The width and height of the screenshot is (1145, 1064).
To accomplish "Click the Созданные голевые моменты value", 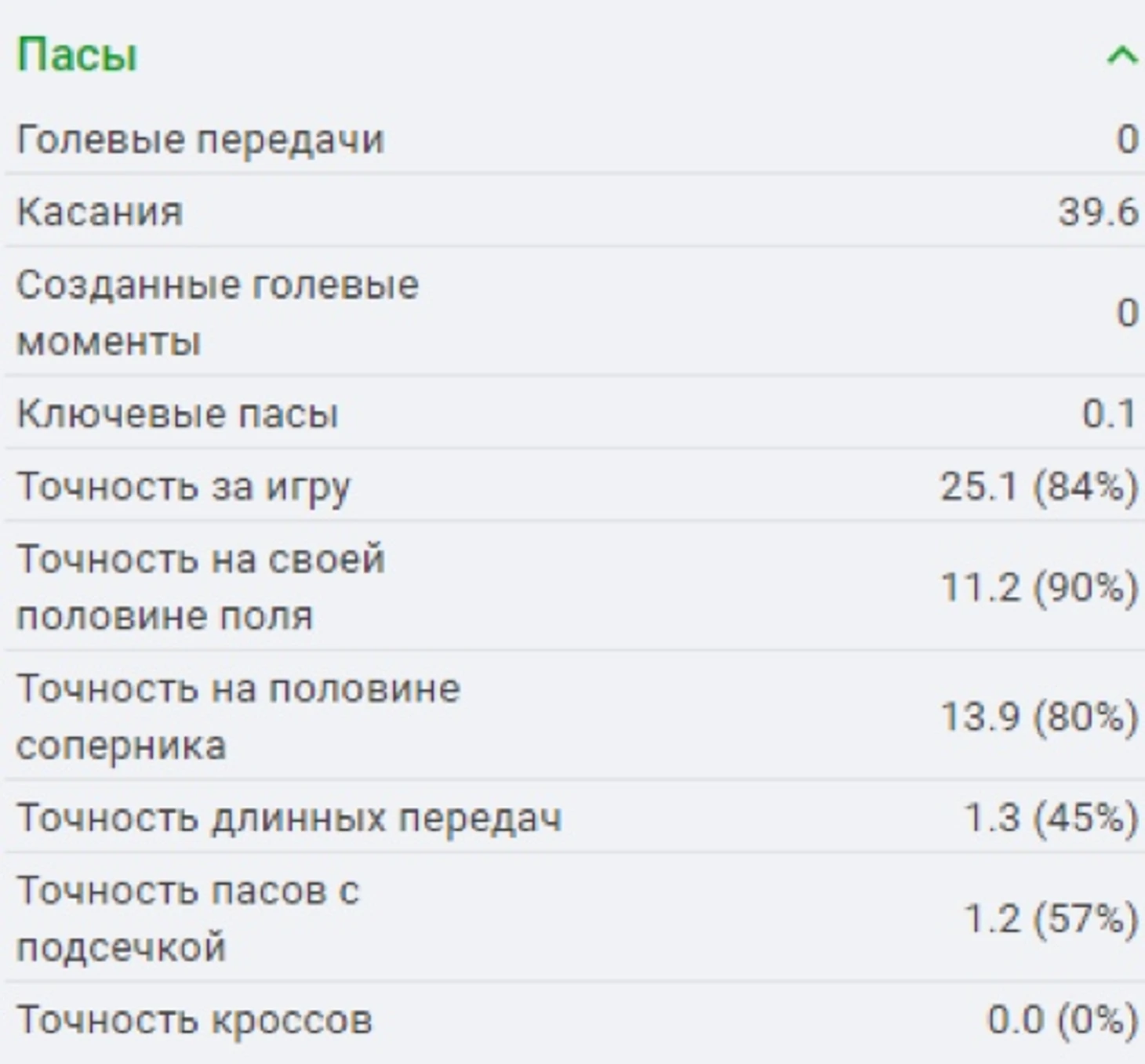I will [x=1127, y=313].
